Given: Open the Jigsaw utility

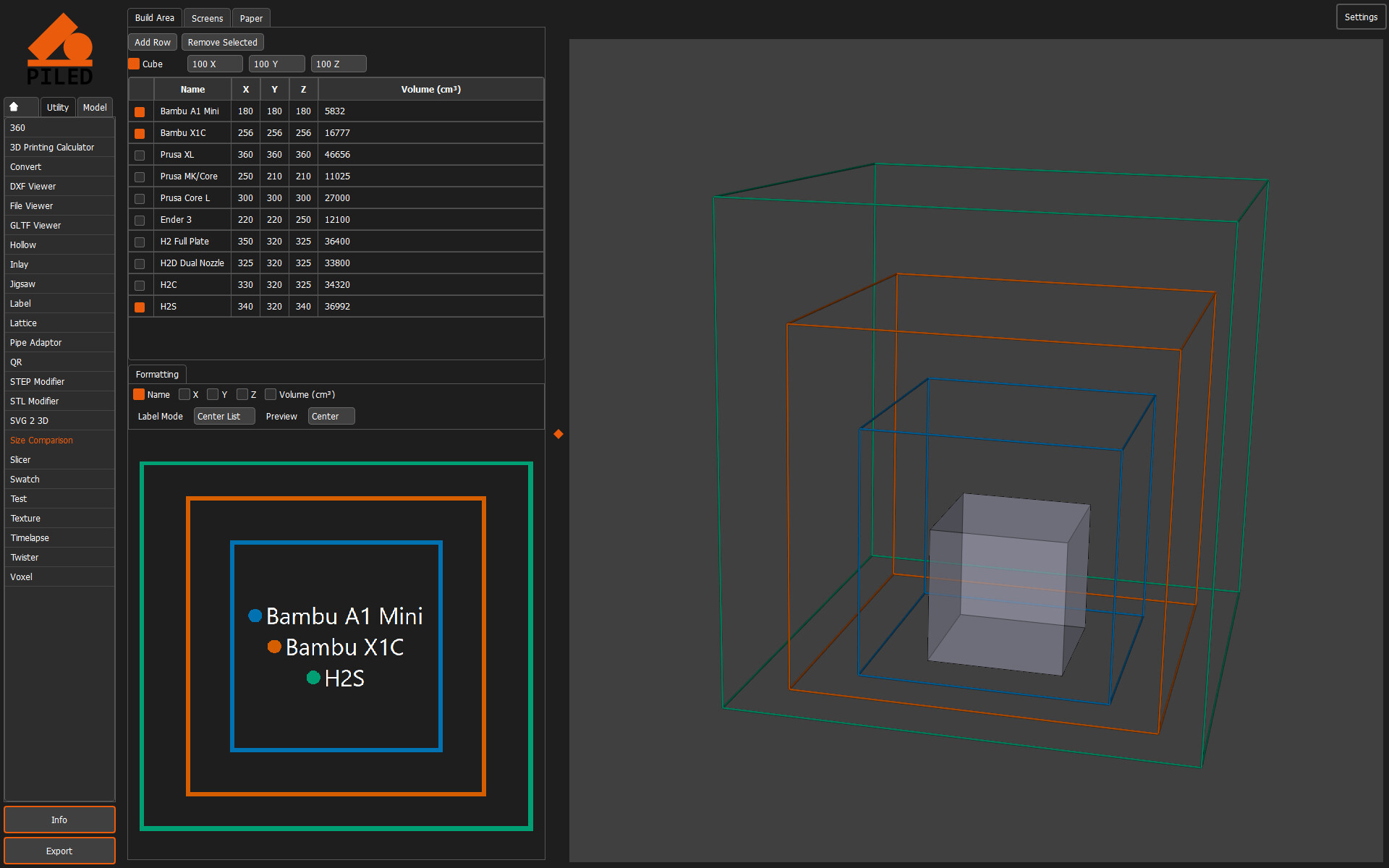Looking at the screenshot, I should click(59, 284).
